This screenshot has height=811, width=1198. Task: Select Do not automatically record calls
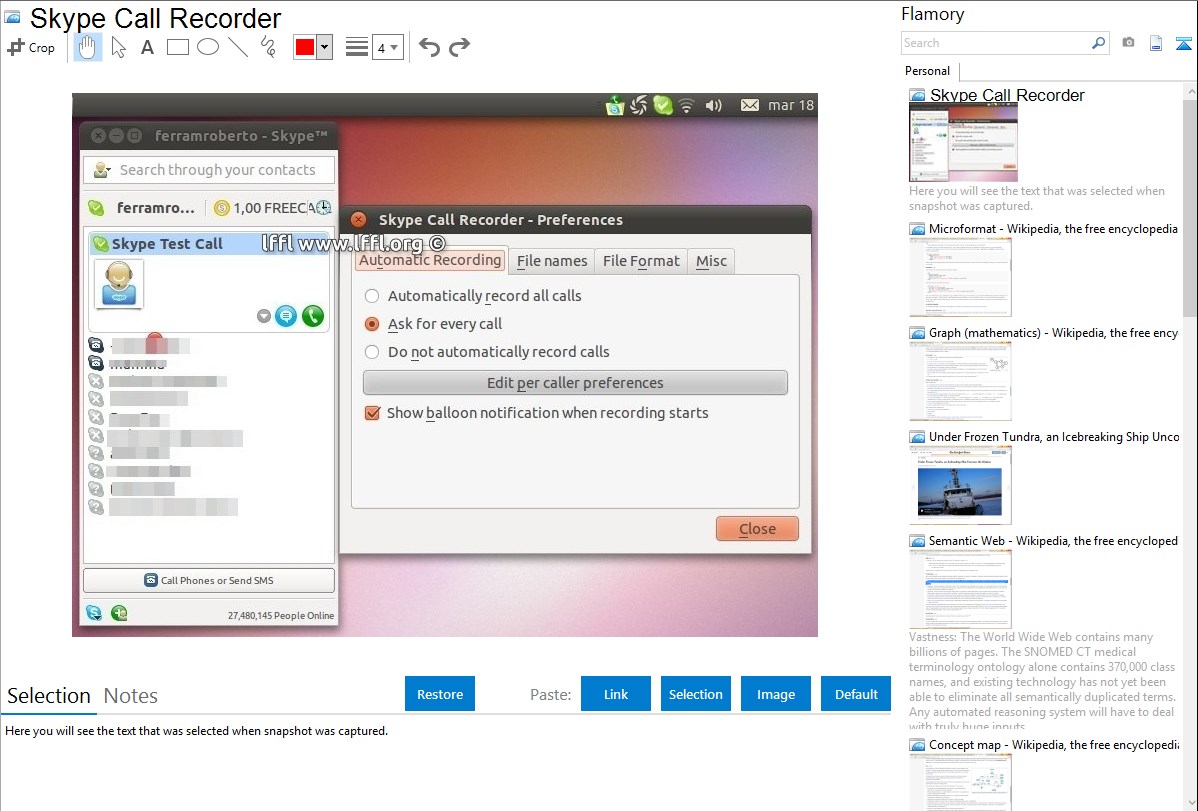(x=372, y=352)
